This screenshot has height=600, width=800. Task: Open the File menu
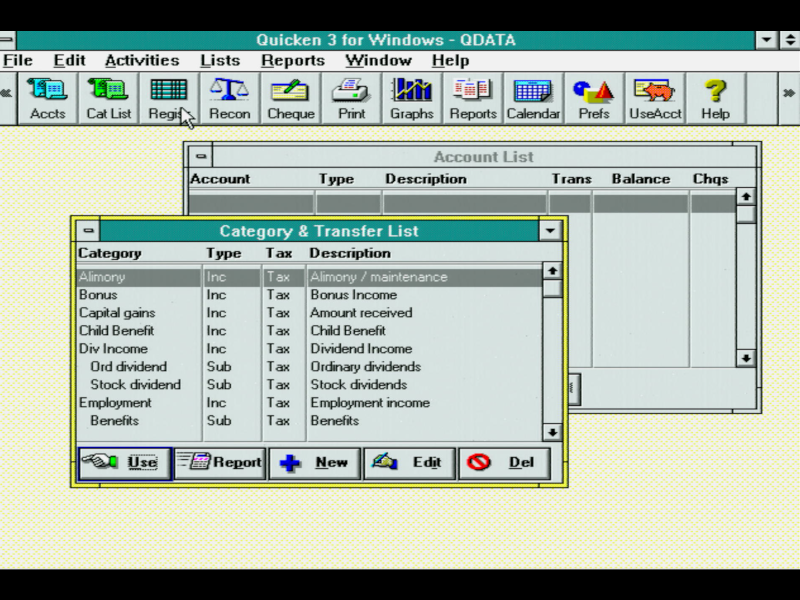18,60
